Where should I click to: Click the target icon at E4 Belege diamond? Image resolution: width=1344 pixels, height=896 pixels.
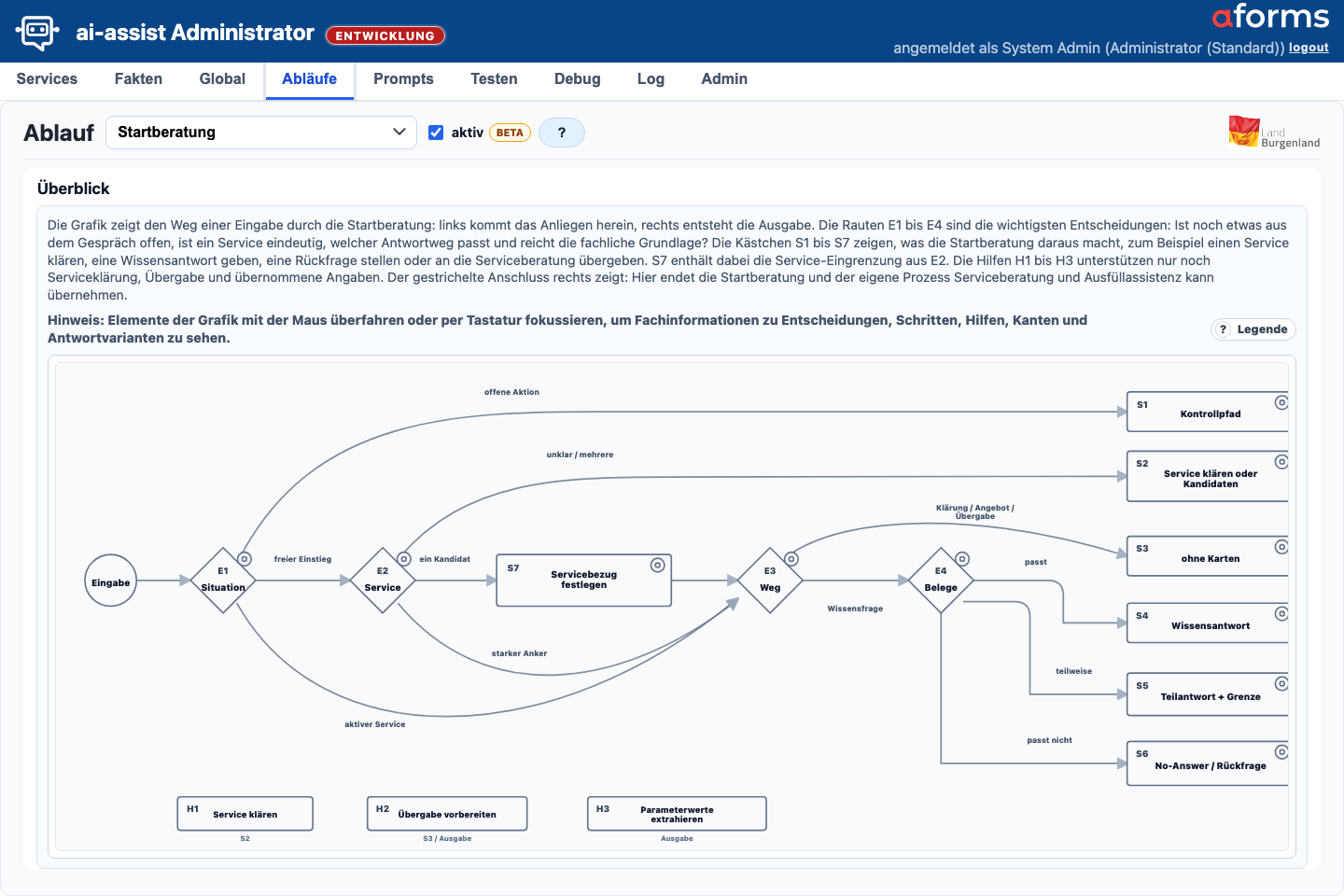point(962,559)
